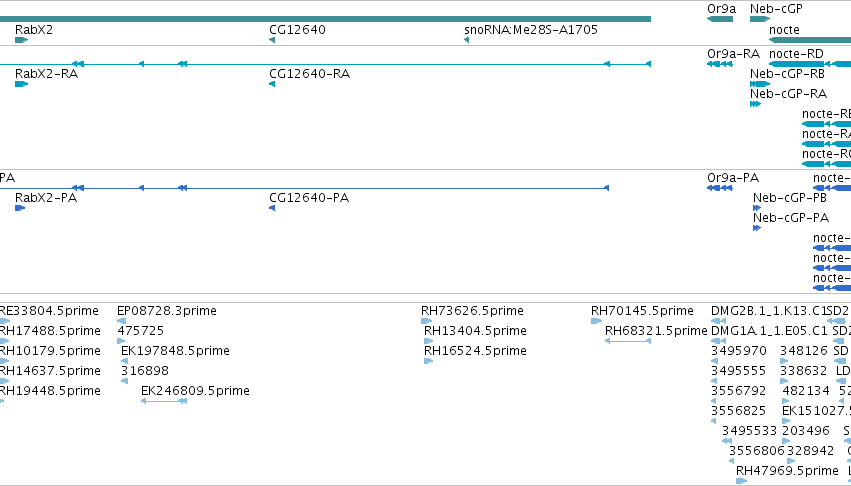Select the long teal gene span bar
Image resolution: width=851 pixels, height=486 pixels.
click(x=325, y=19)
